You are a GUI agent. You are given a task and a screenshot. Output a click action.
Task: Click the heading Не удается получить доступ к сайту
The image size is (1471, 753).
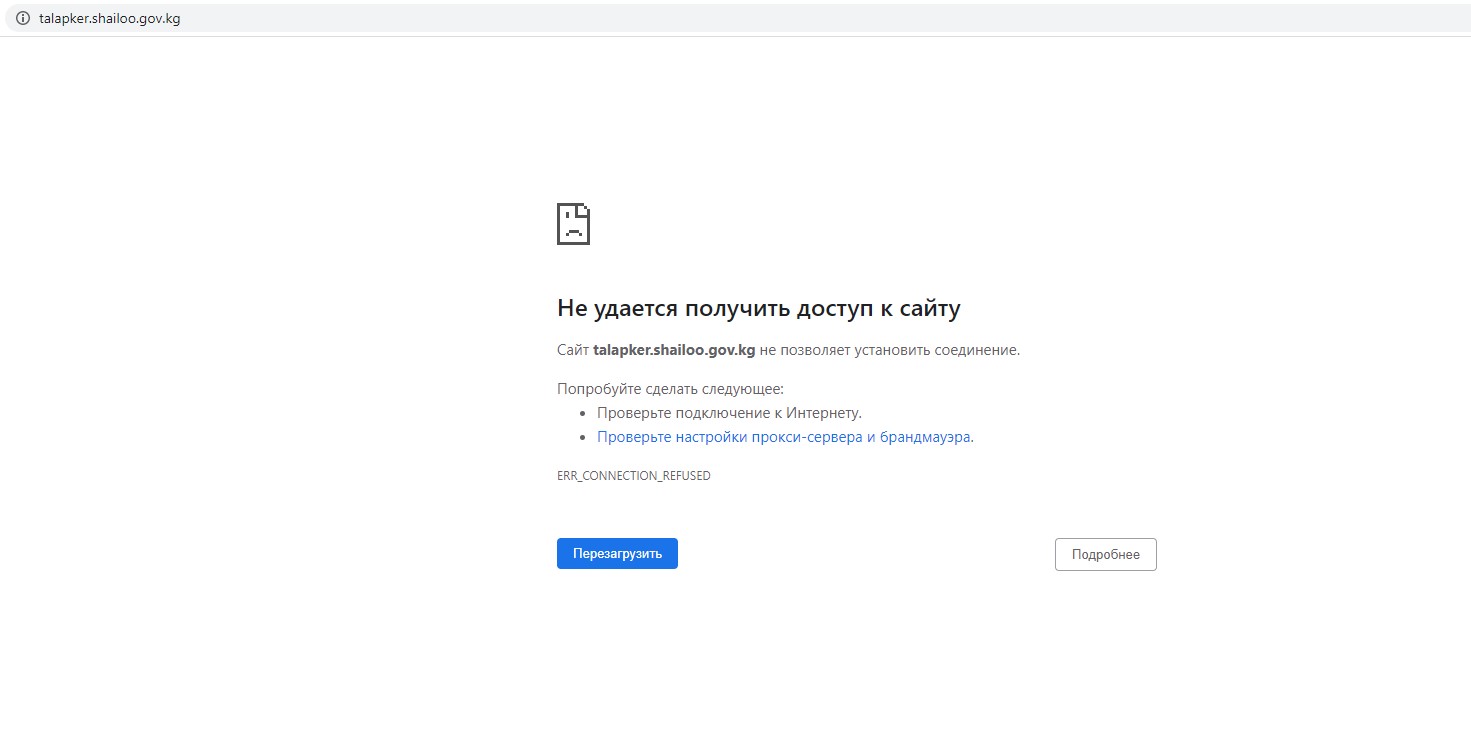click(x=758, y=308)
